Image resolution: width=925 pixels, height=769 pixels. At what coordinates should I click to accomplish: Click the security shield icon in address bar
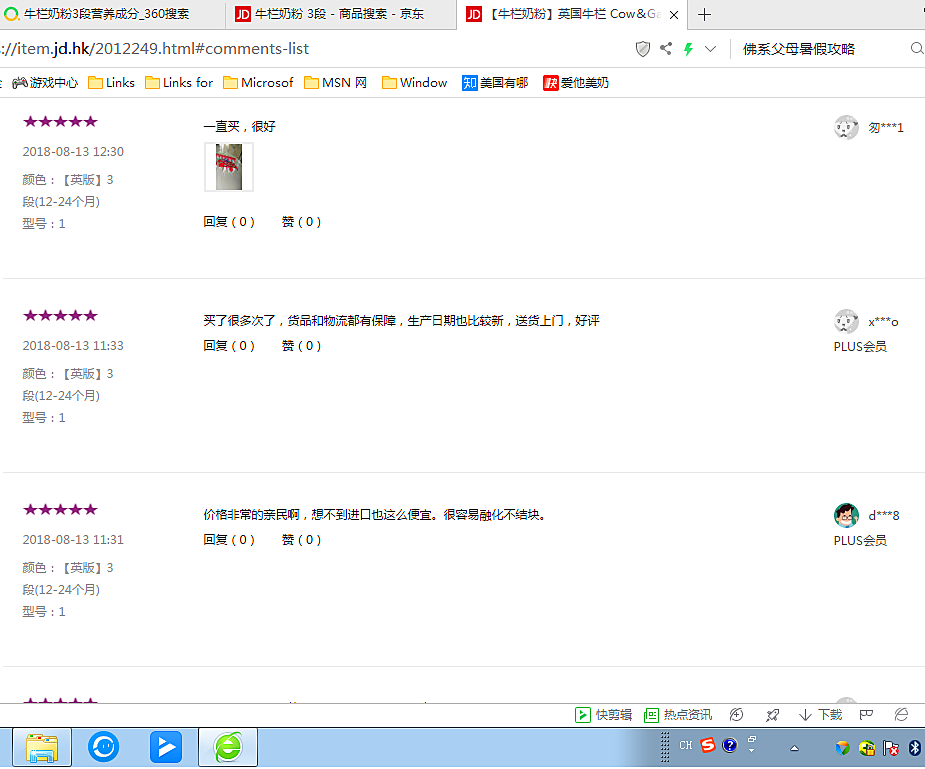643,49
